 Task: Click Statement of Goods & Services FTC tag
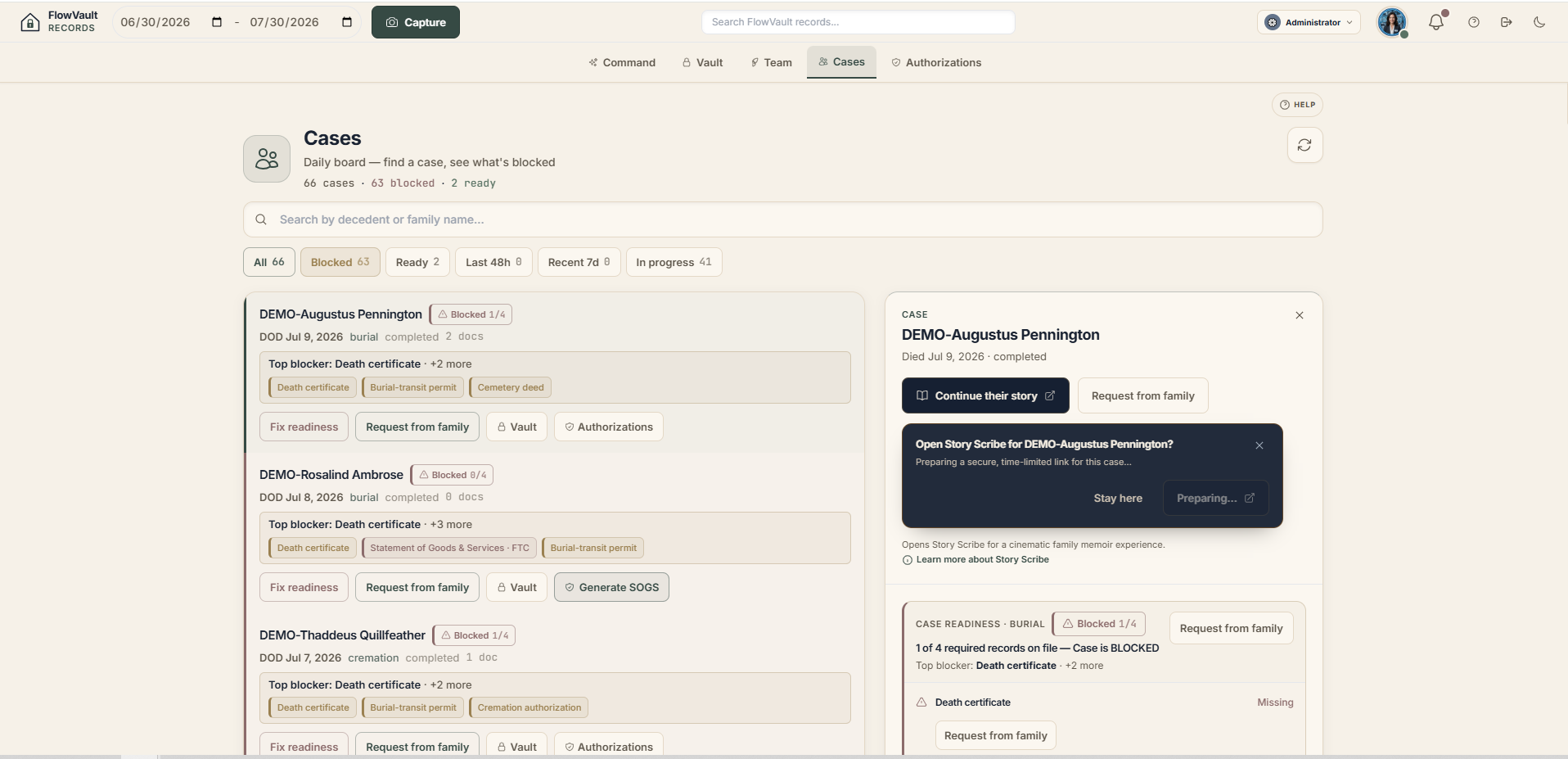pyautogui.click(x=449, y=548)
